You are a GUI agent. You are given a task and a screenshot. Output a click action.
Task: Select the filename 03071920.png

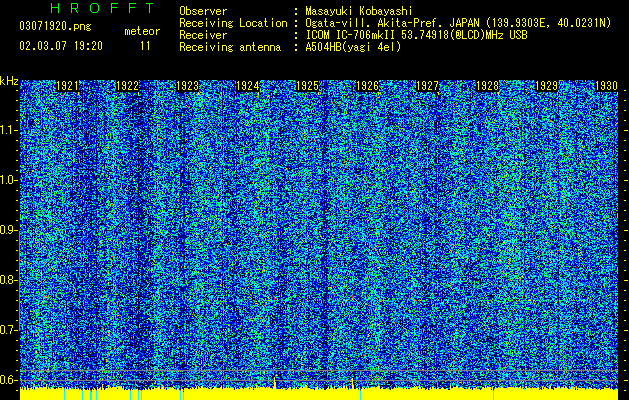click(55, 26)
